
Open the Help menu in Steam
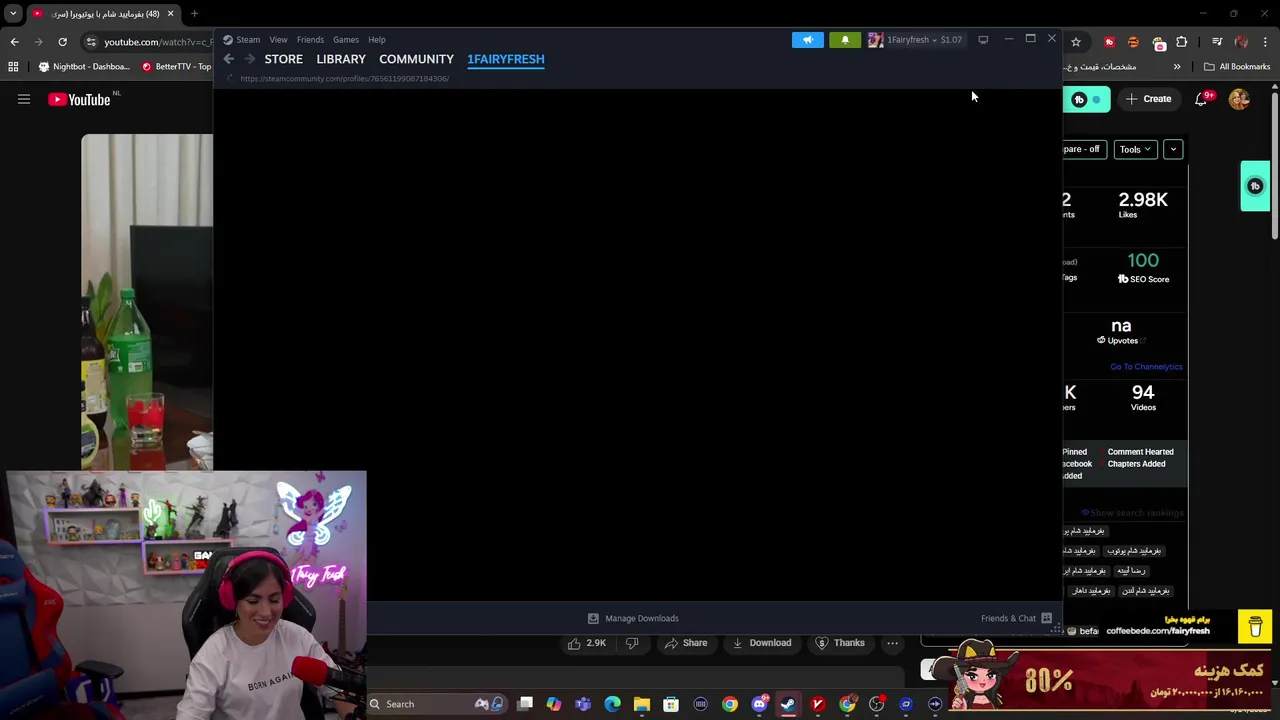point(377,40)
